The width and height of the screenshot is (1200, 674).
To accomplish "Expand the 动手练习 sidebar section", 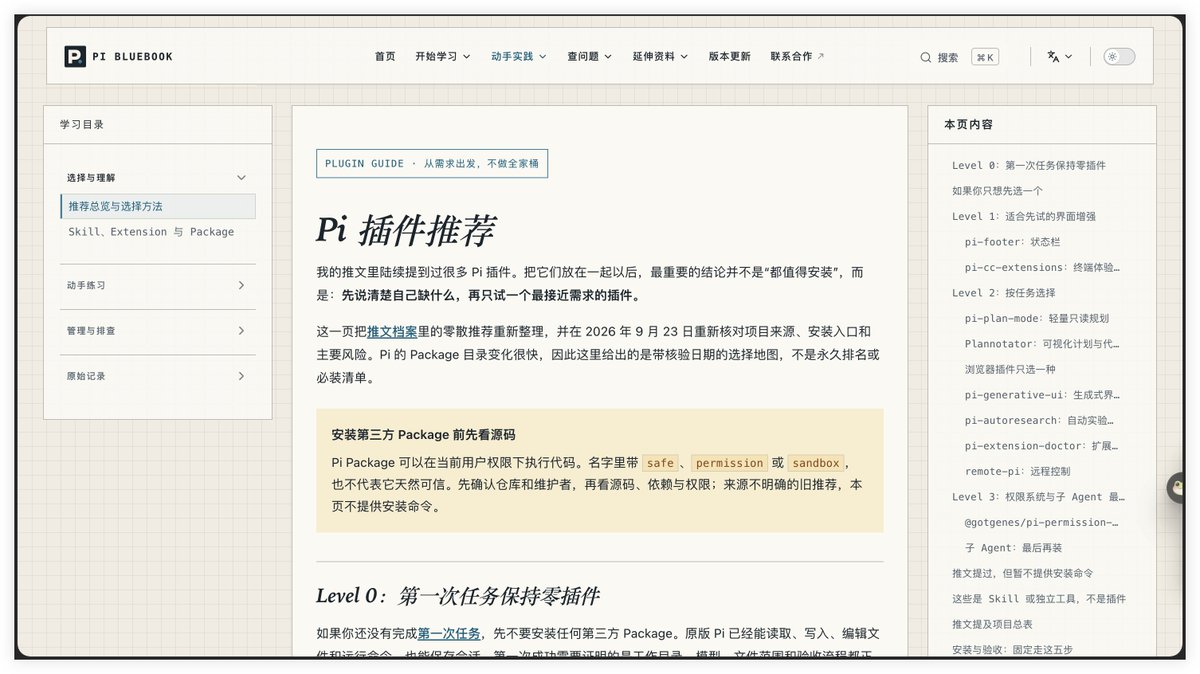I will tap(157, 285).
